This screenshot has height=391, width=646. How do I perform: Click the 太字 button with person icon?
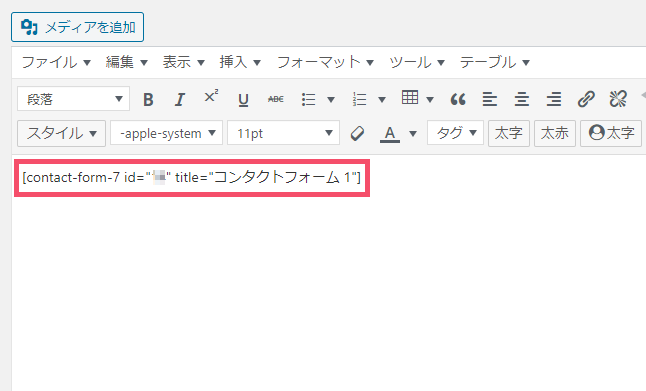click(611, 133)
